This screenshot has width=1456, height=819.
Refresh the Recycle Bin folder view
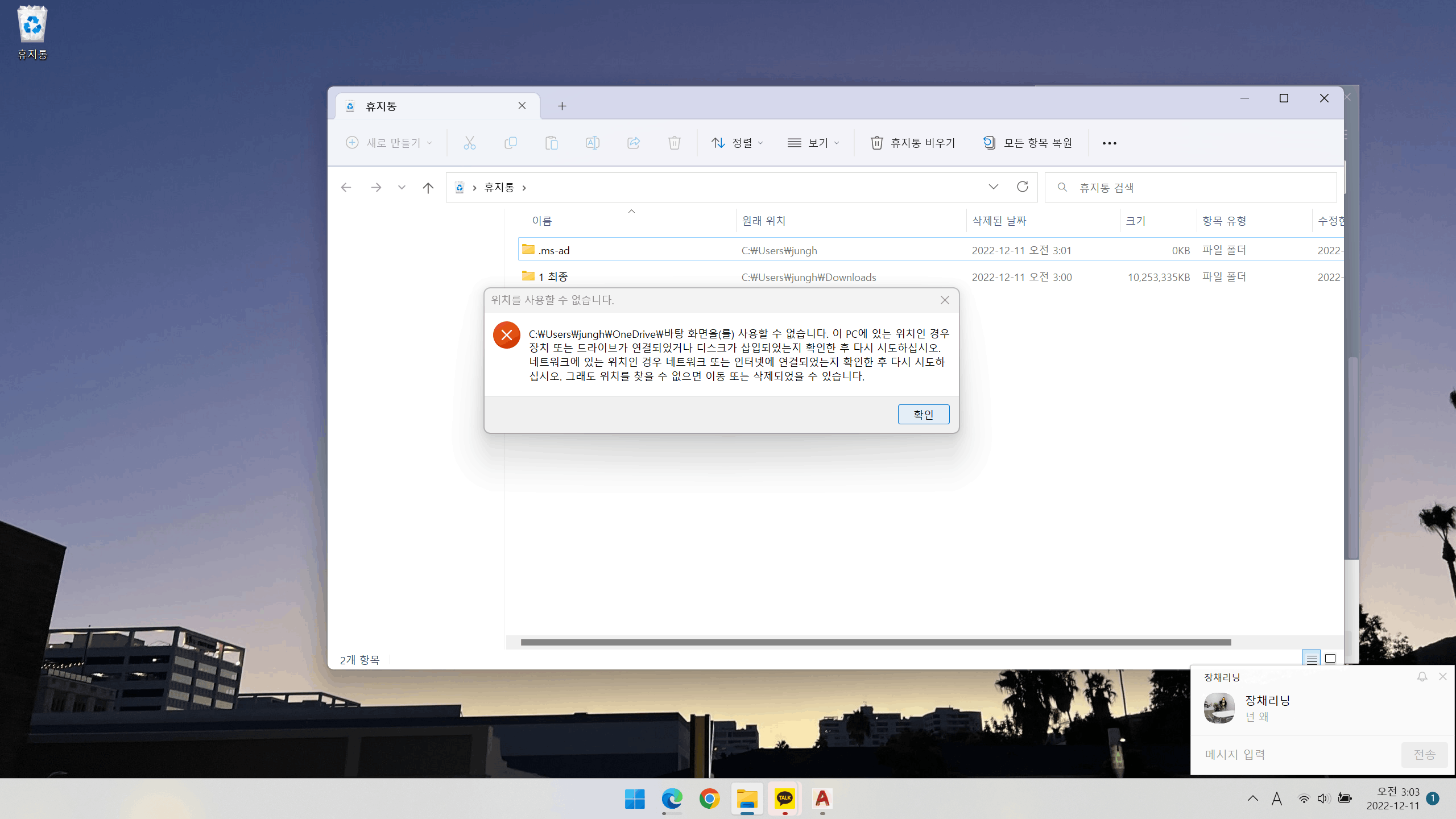1023,187
